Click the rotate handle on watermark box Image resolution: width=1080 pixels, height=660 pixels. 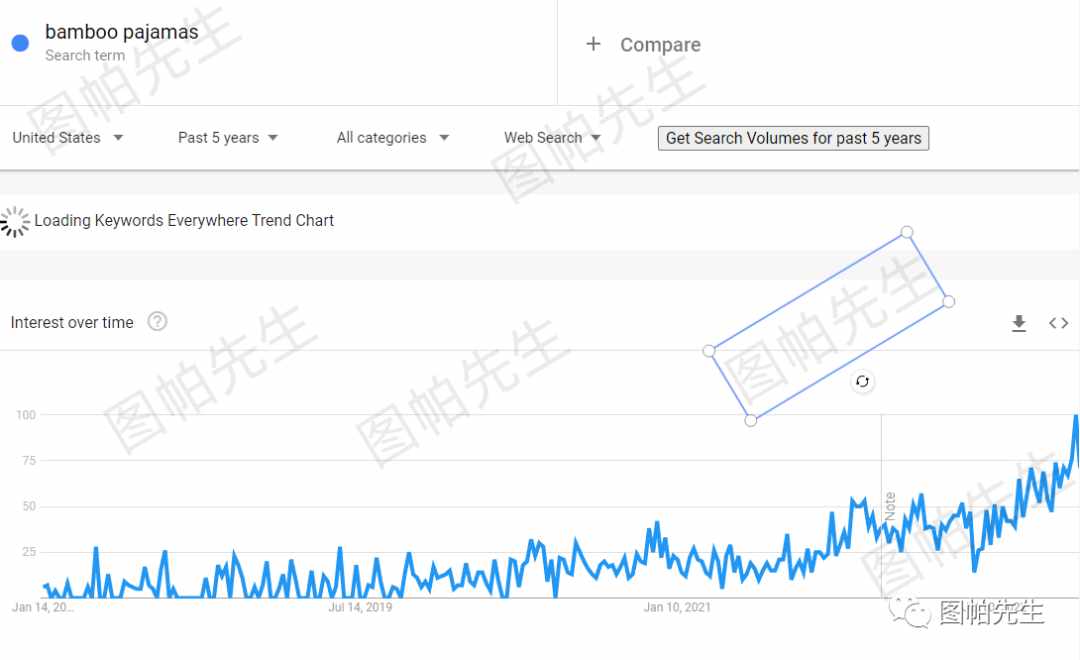pyautogui.click(x=862, y=381)
